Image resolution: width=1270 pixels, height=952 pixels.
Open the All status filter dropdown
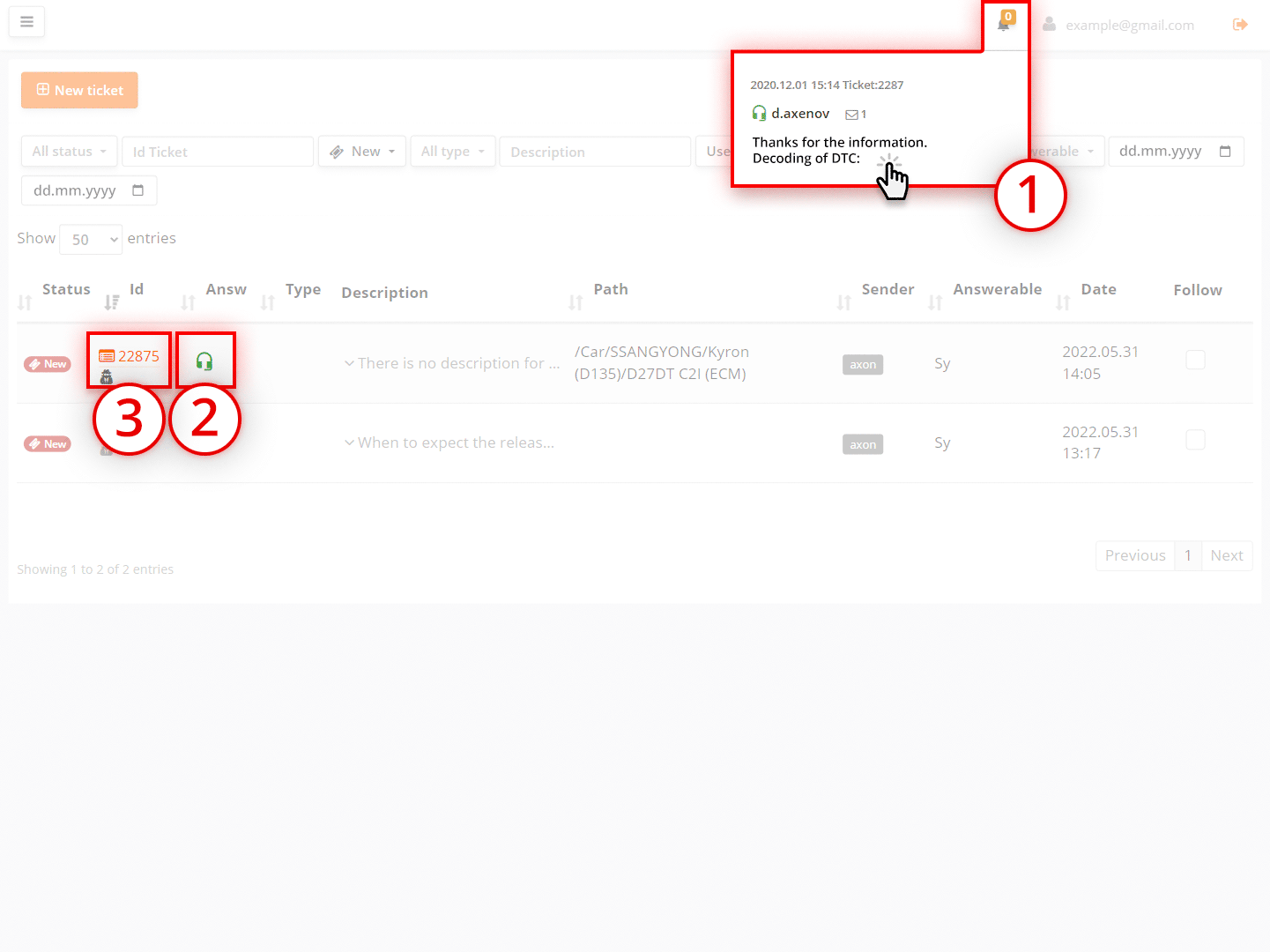pyautogui.click(x=69, y=152)
